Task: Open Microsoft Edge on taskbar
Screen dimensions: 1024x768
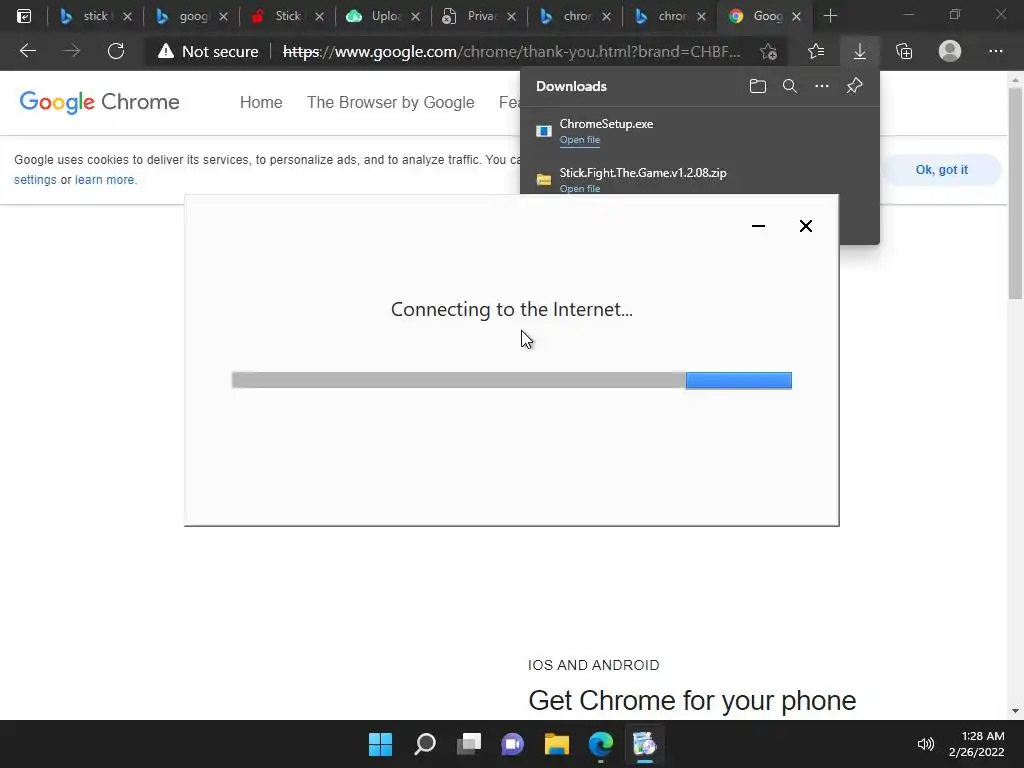Action: coord(600,744)
